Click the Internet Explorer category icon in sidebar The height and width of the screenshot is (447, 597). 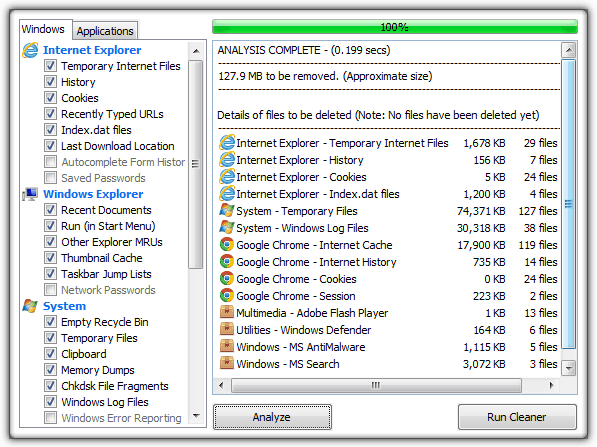click(30, 50)
